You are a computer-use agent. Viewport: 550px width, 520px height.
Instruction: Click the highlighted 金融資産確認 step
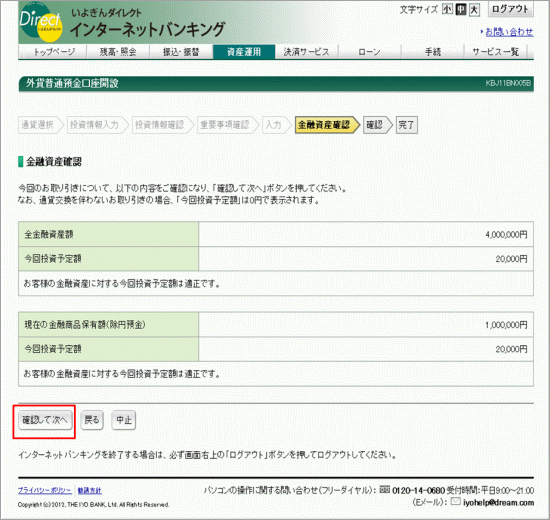[x=327, y=125]
